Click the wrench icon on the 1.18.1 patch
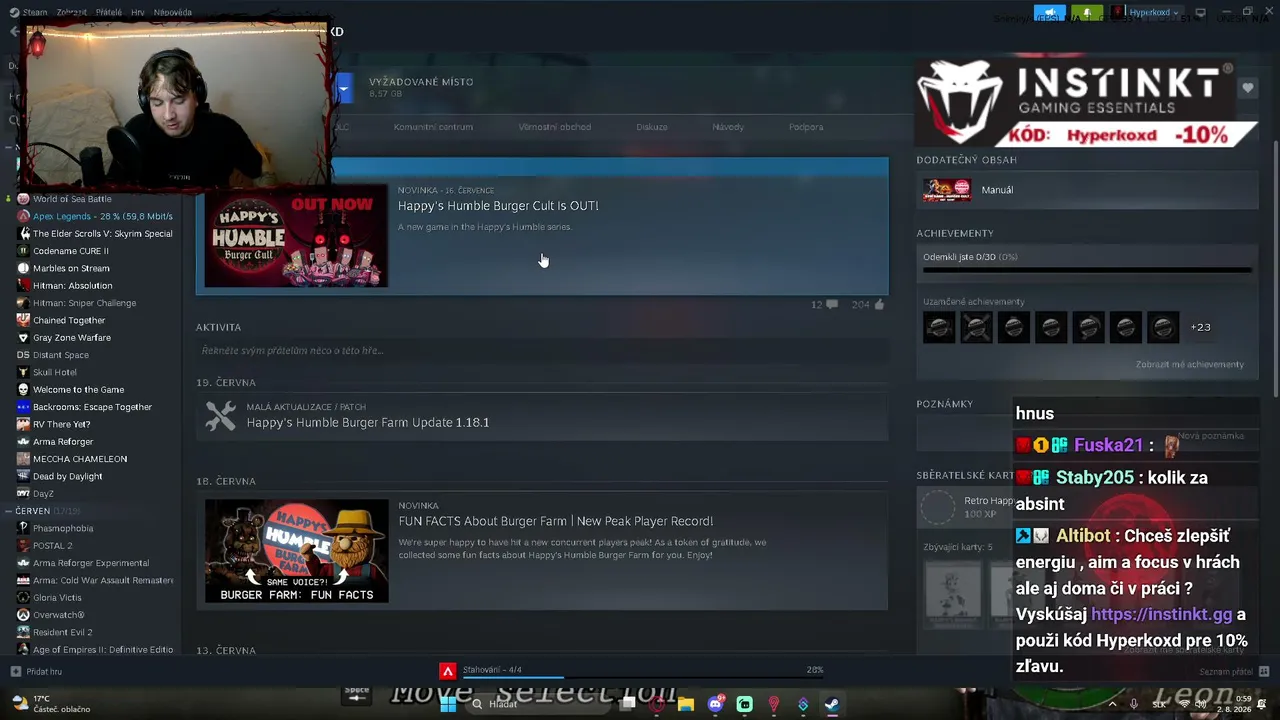 tap(220, 415)
